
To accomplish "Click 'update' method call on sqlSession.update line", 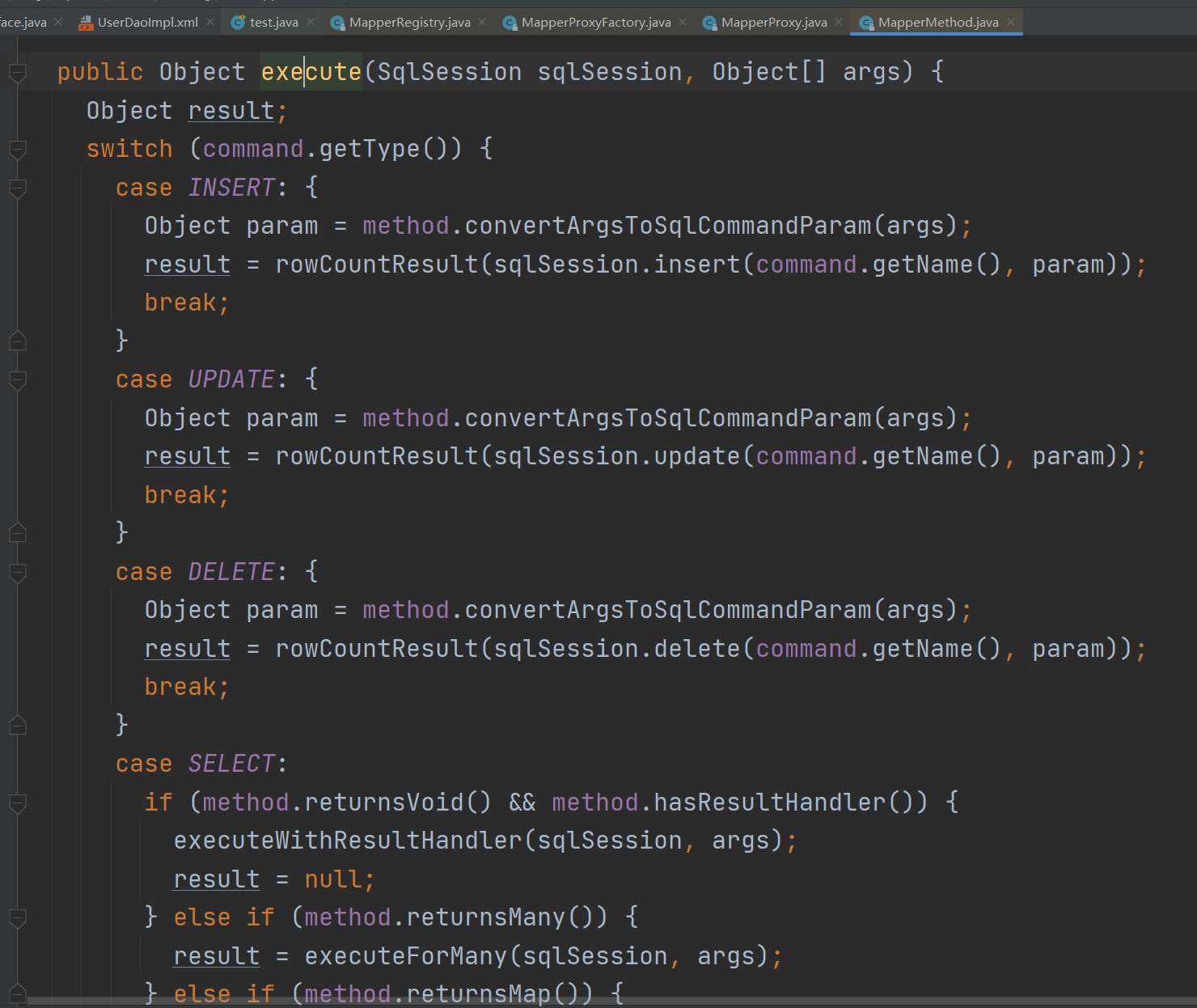I will (x=697, y=456).
